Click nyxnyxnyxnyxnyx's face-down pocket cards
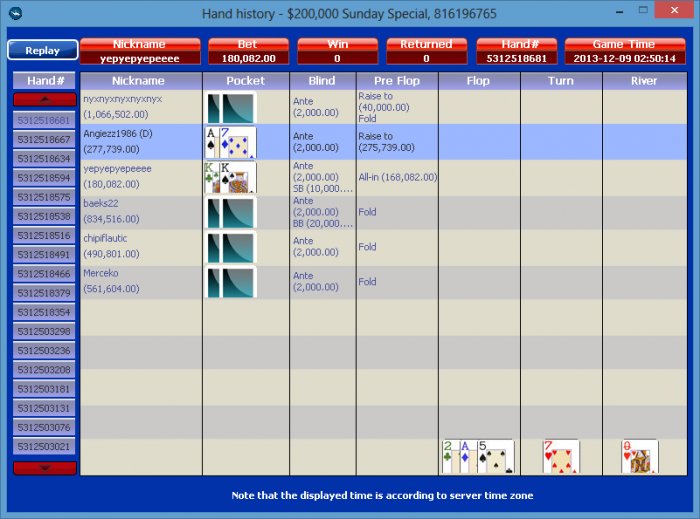The height and width of the screenshot is (519, 700). pyautogui.click(x=231, y=108)
